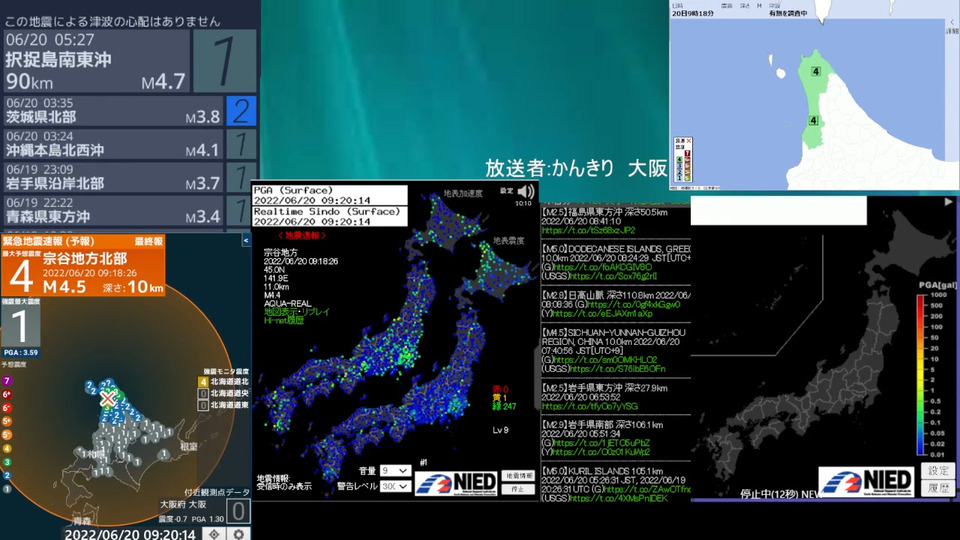Click the intensity legend box on the Soya map
This screenshot has height=540, width=960.
click(683, 160)
